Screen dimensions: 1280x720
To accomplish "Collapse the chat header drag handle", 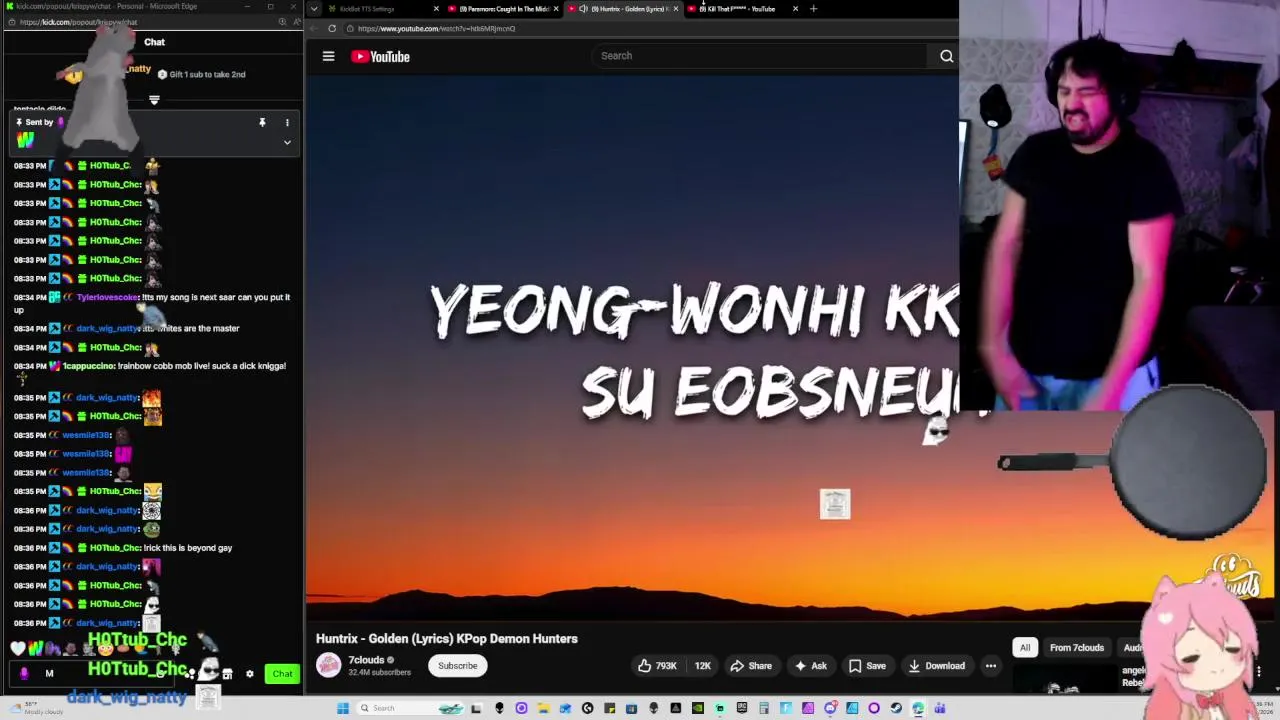I will pyautogui.click(x=154, y=100).
